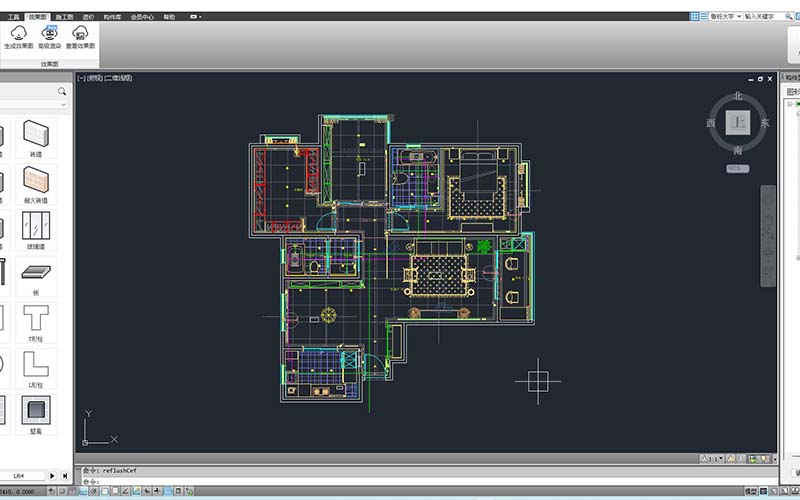The width and height of the screenshot is (800, 500).
Task: Click the list-view icon left of 鲁班大学
Action: coord(704,16)
